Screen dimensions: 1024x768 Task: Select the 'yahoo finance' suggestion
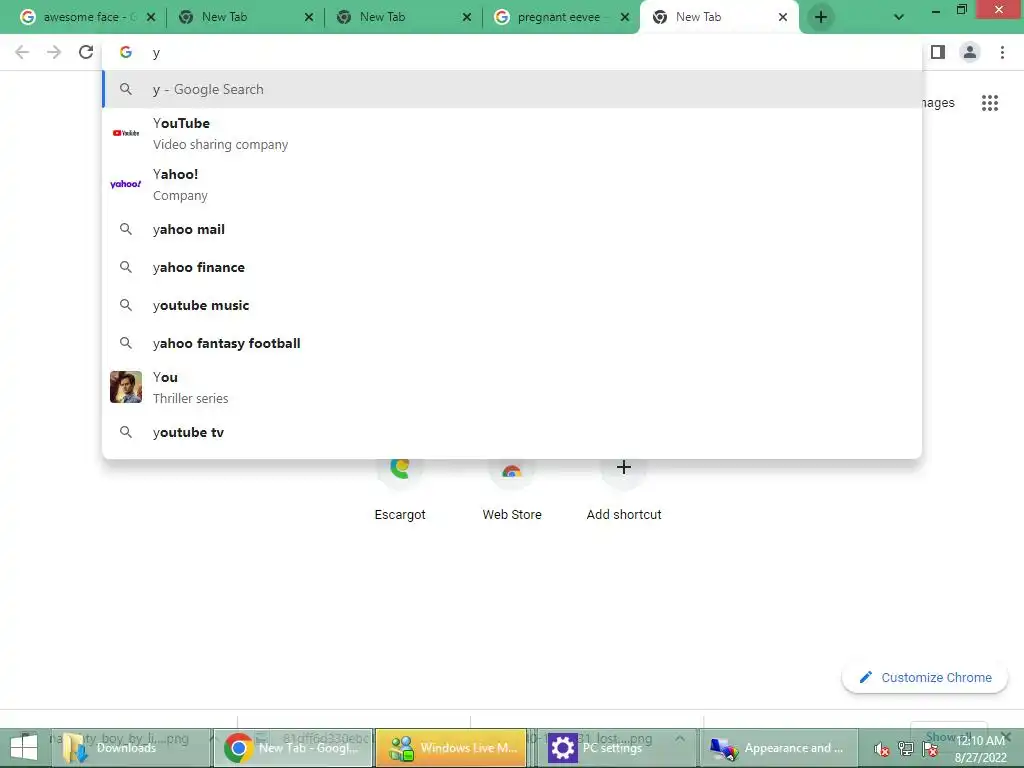tap(512, 267)
